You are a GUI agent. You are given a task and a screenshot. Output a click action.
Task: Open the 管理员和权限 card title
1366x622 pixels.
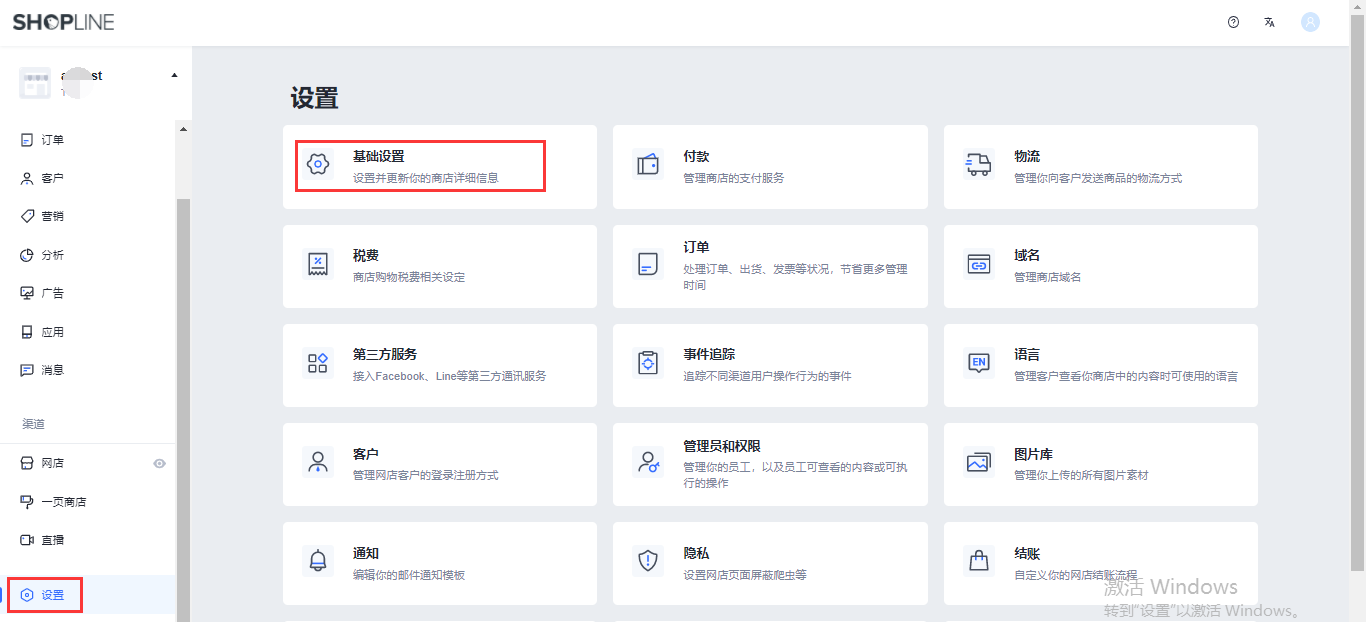[722, 446]
